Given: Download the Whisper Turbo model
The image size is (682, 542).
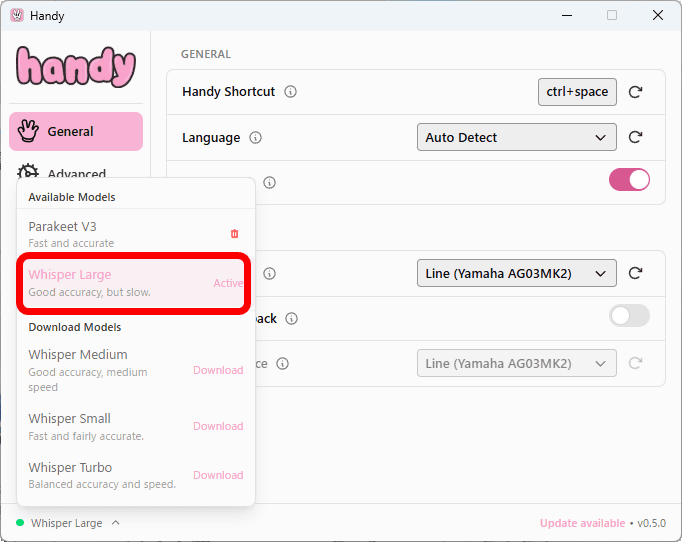Looking at the screenshot, I should (x=218, y=475).
